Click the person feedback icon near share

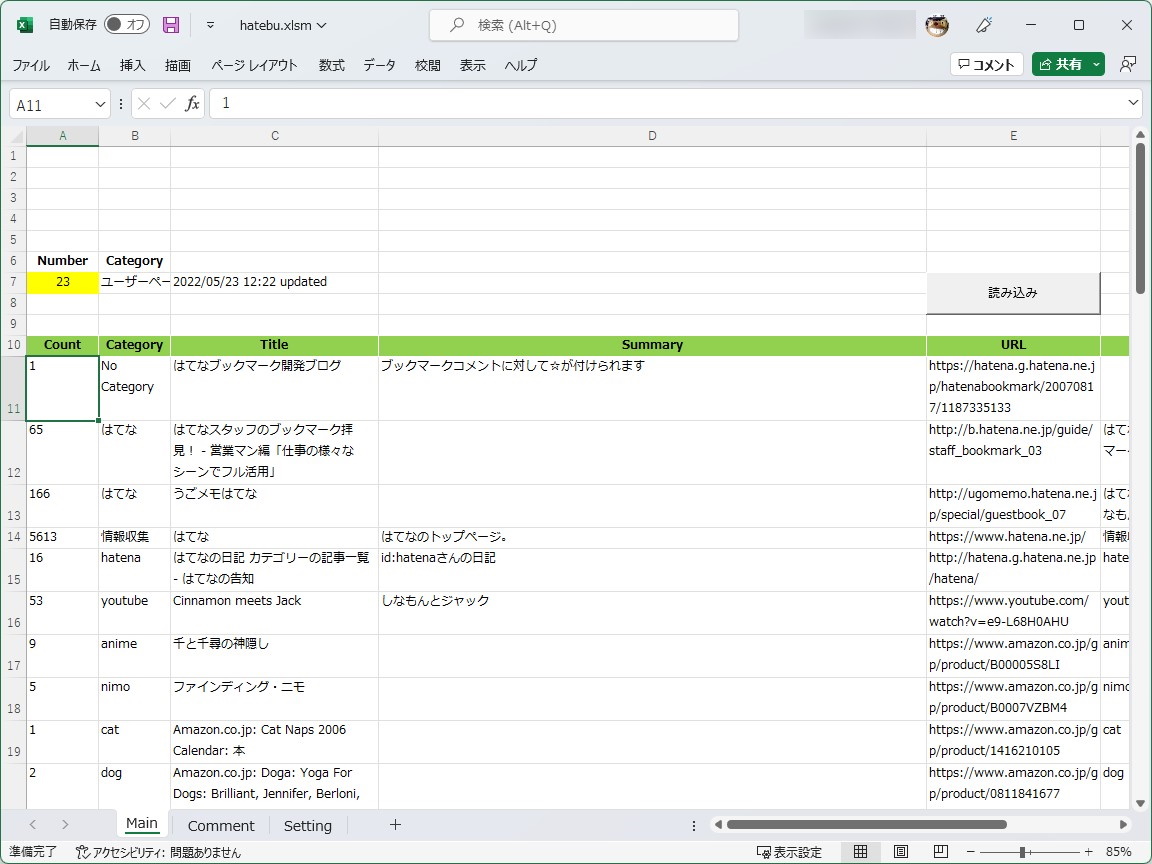pyautogui.click(x=1128, y=65)
